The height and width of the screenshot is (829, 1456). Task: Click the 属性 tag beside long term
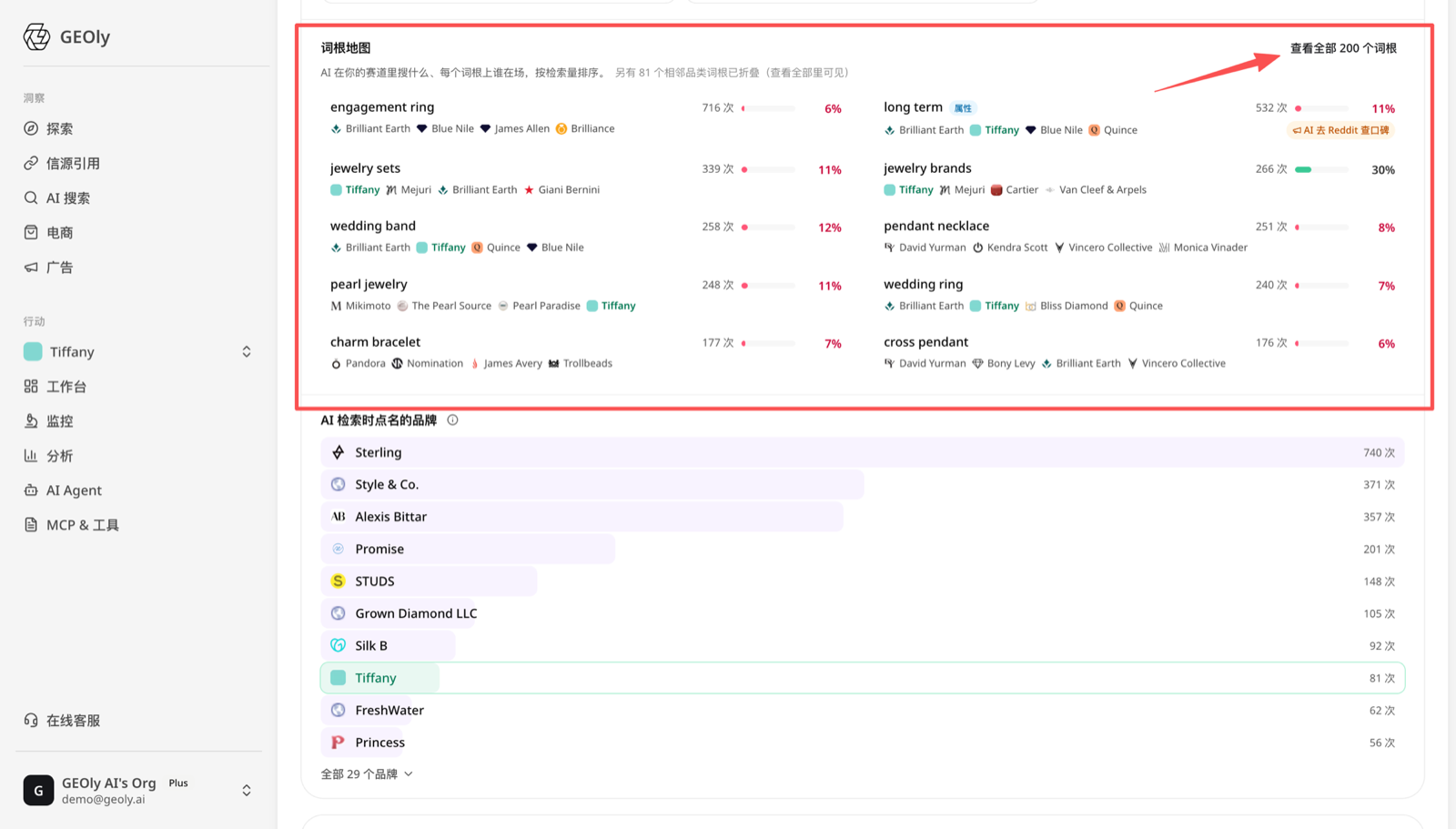coord(963,108)
